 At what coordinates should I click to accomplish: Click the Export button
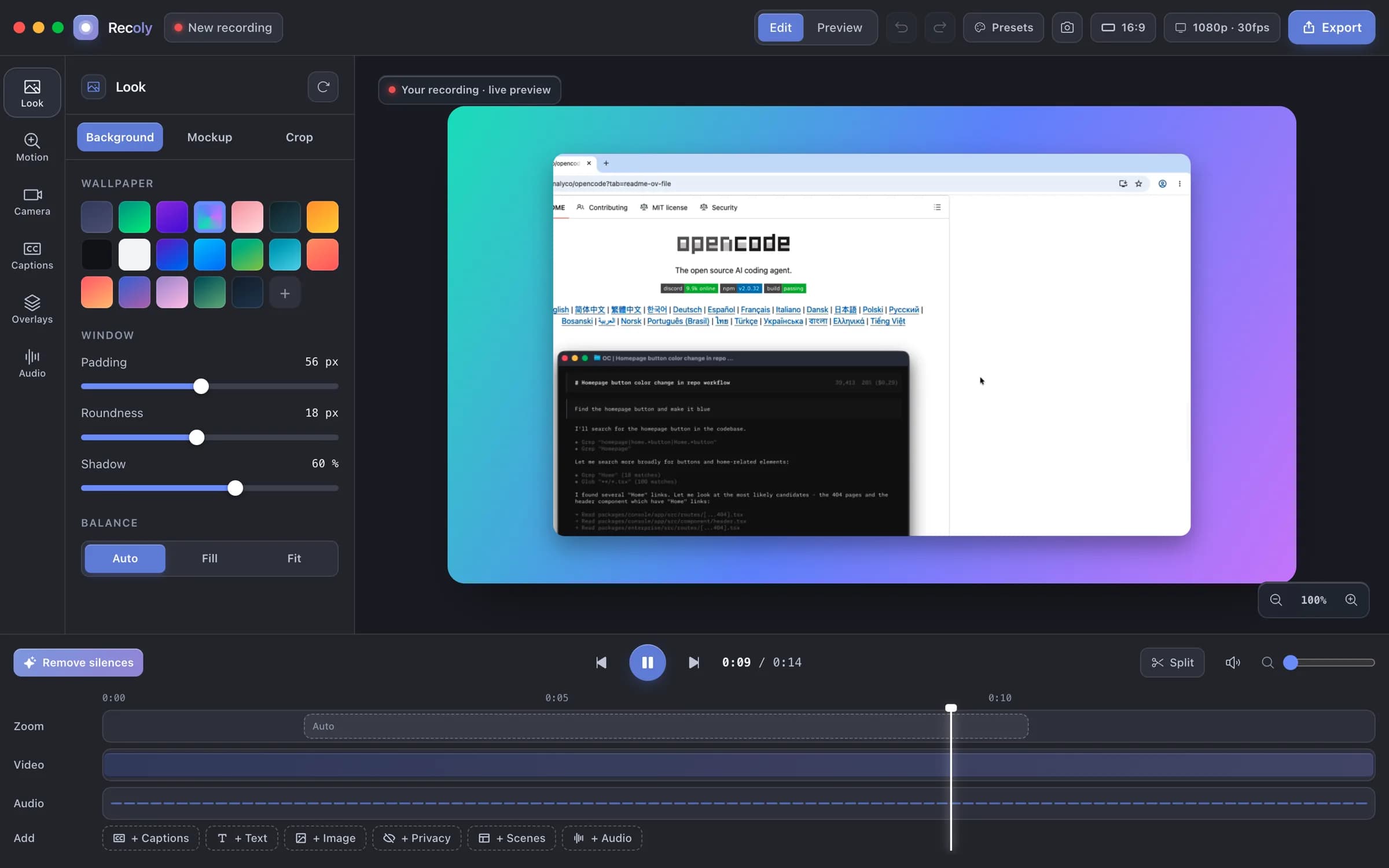coord(1332,27)
